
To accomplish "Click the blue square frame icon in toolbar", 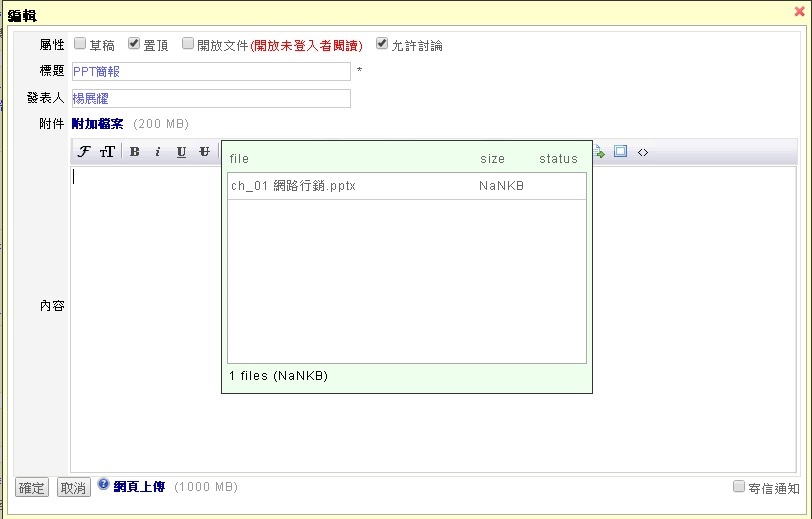I will coord(621,152).
